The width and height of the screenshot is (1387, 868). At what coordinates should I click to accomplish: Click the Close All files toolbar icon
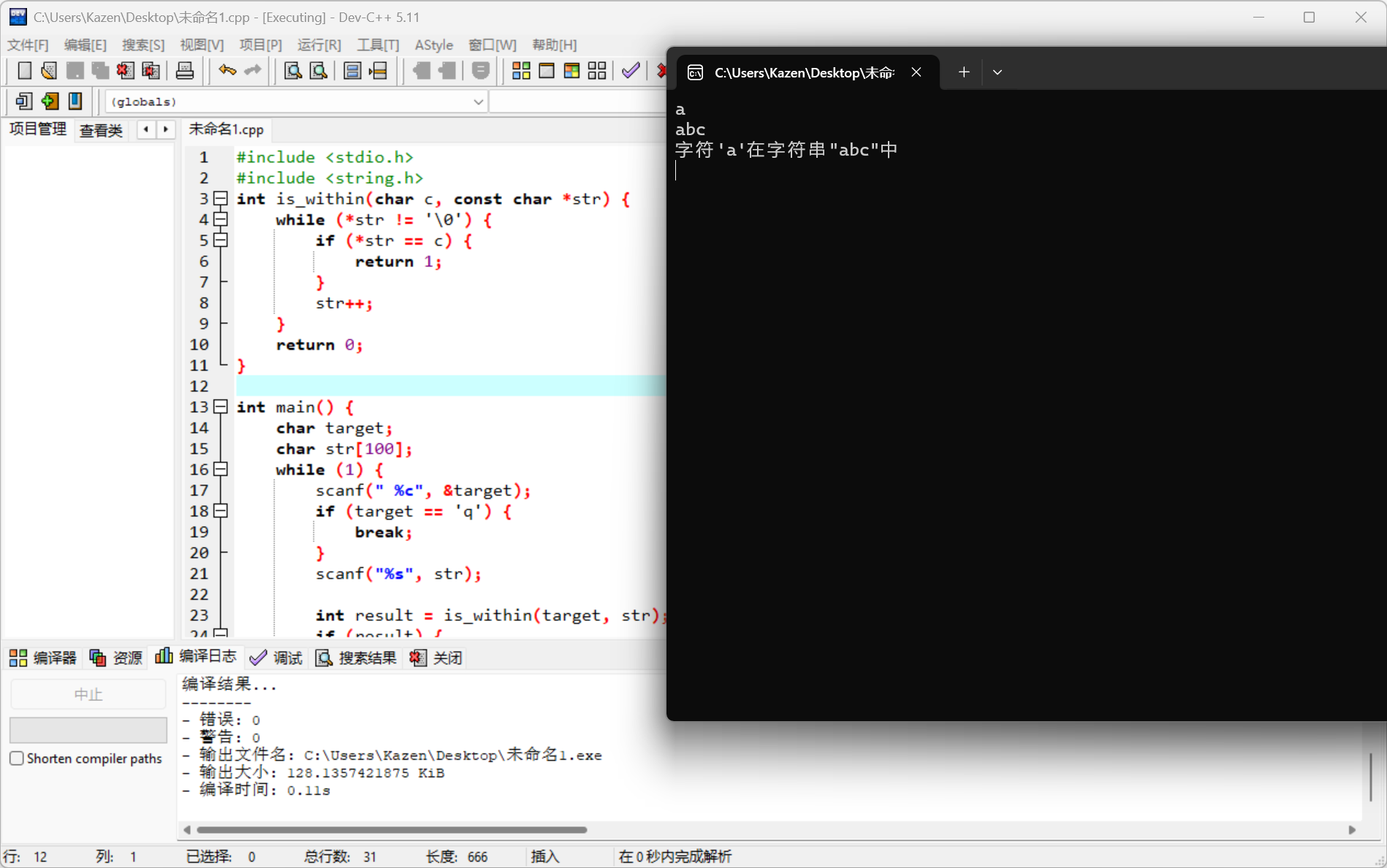151,71
